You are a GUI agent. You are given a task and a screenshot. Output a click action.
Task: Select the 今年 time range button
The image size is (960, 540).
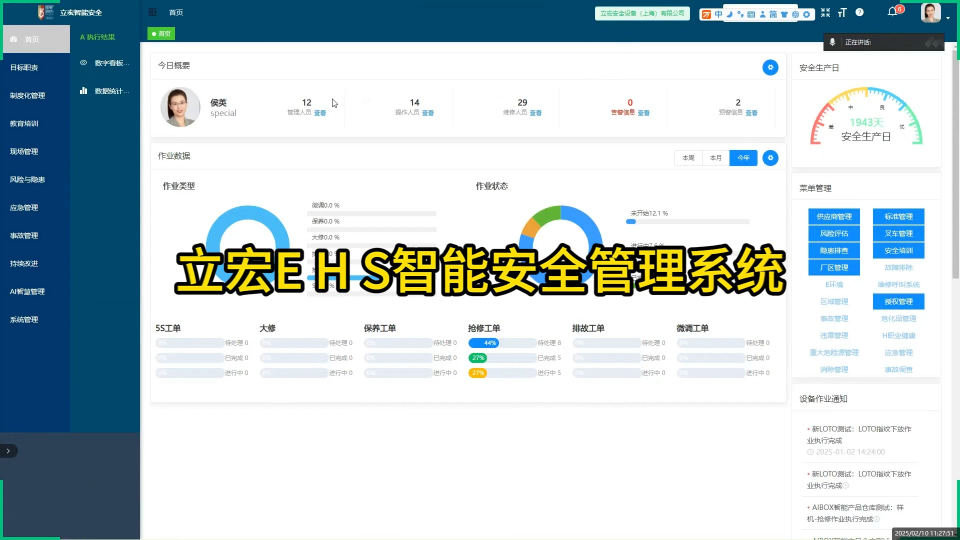coord(743,158)
